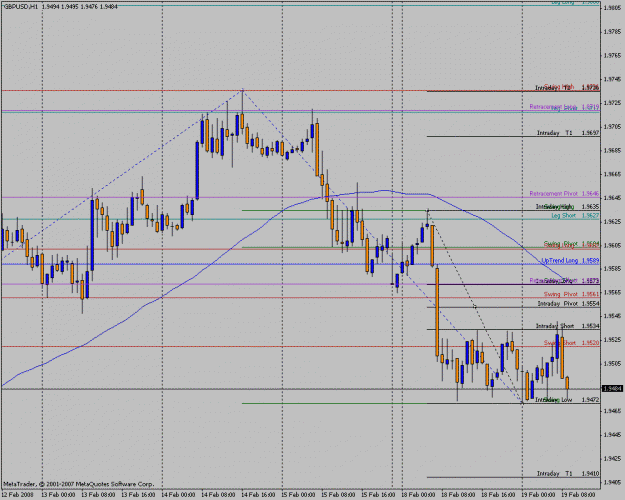Select 1.9685 on the price scale

[x=613, y=150]
